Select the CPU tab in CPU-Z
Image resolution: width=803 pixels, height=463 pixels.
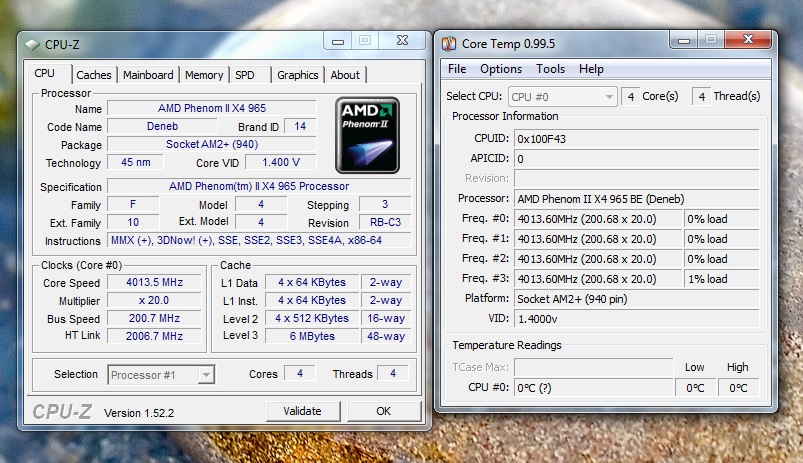45,73
